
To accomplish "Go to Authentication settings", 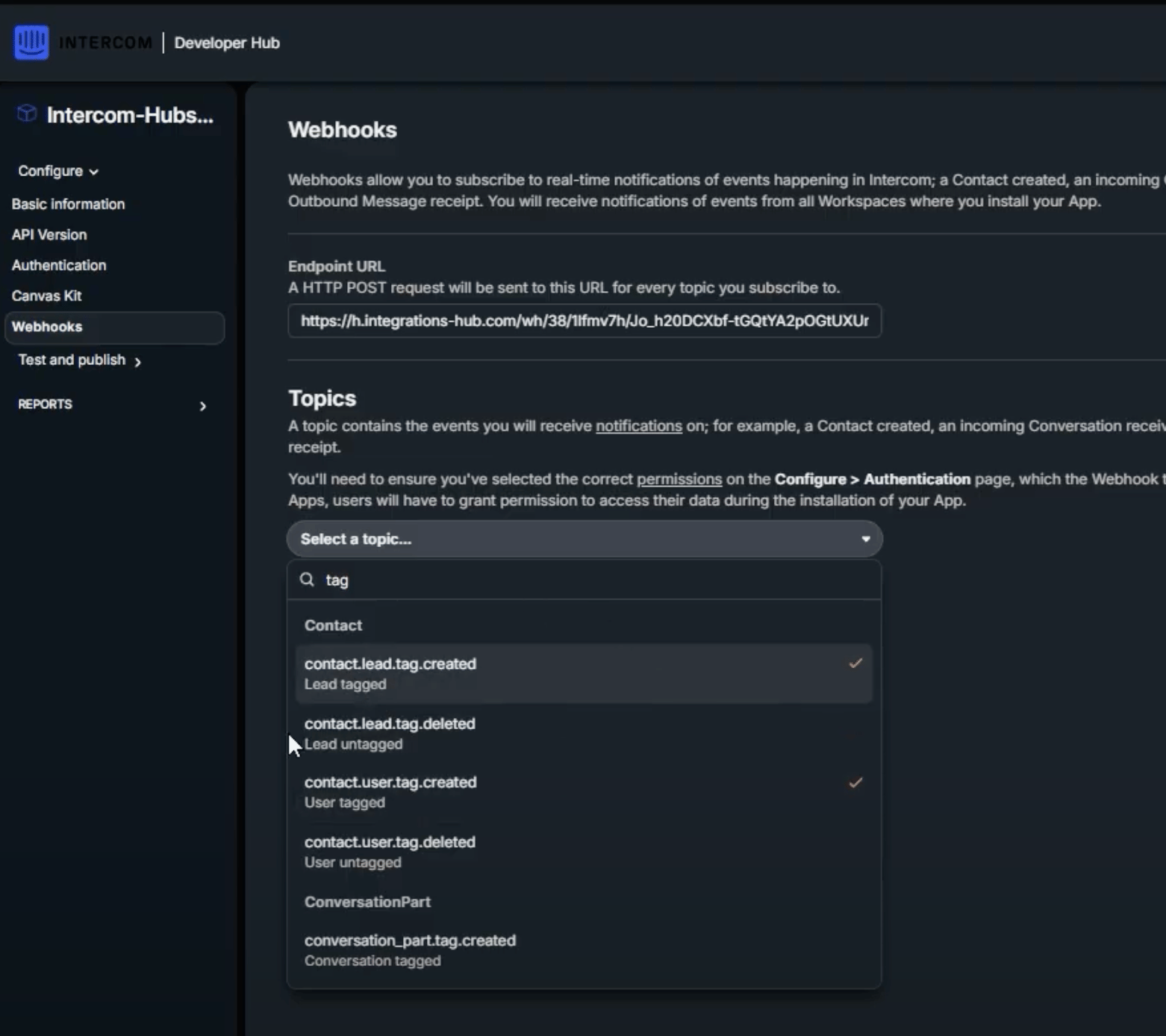I will tap(59, 265).
